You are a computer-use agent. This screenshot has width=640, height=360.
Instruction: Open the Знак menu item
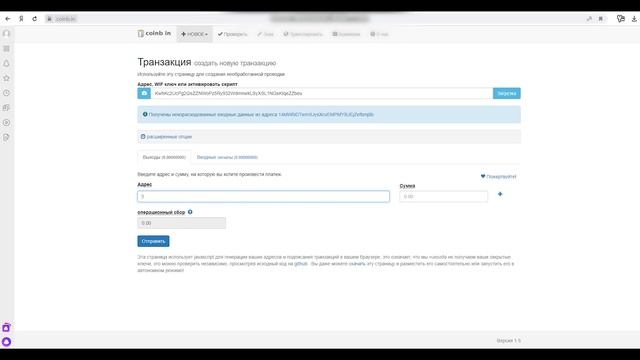[265, 34]
